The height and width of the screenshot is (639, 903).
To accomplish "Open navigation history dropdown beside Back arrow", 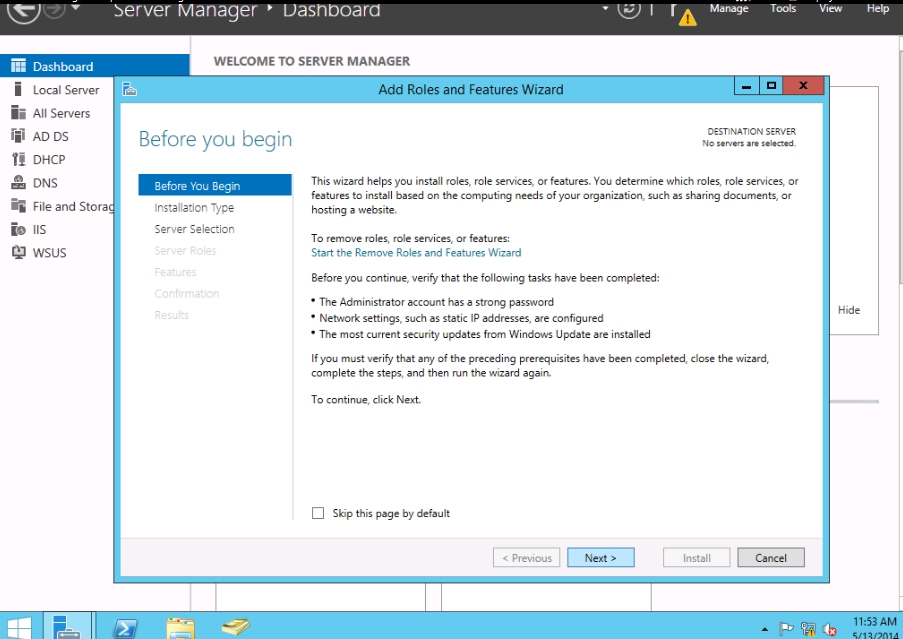I will pos(75,8).
